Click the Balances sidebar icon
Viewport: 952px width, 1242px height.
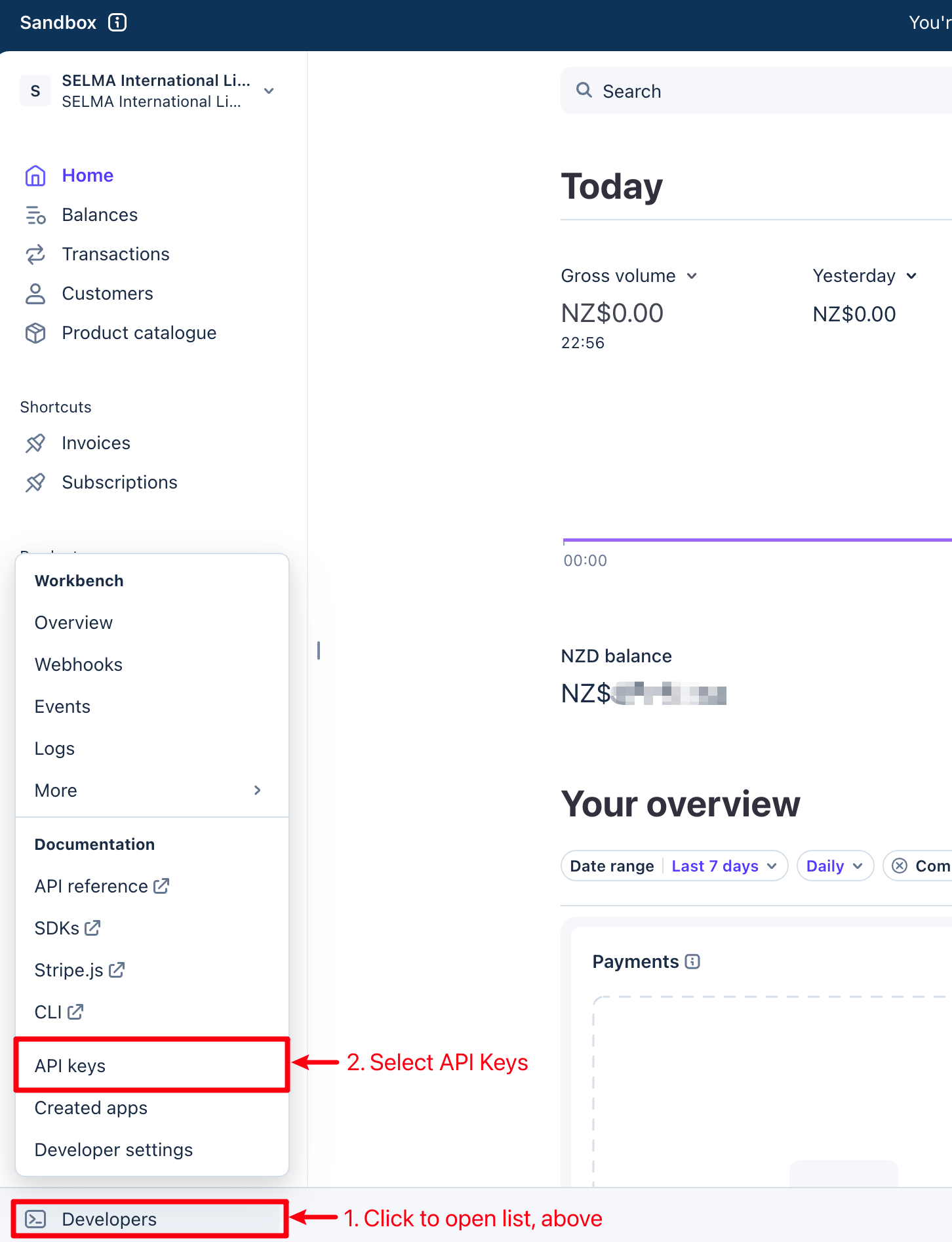click(35, 215)
